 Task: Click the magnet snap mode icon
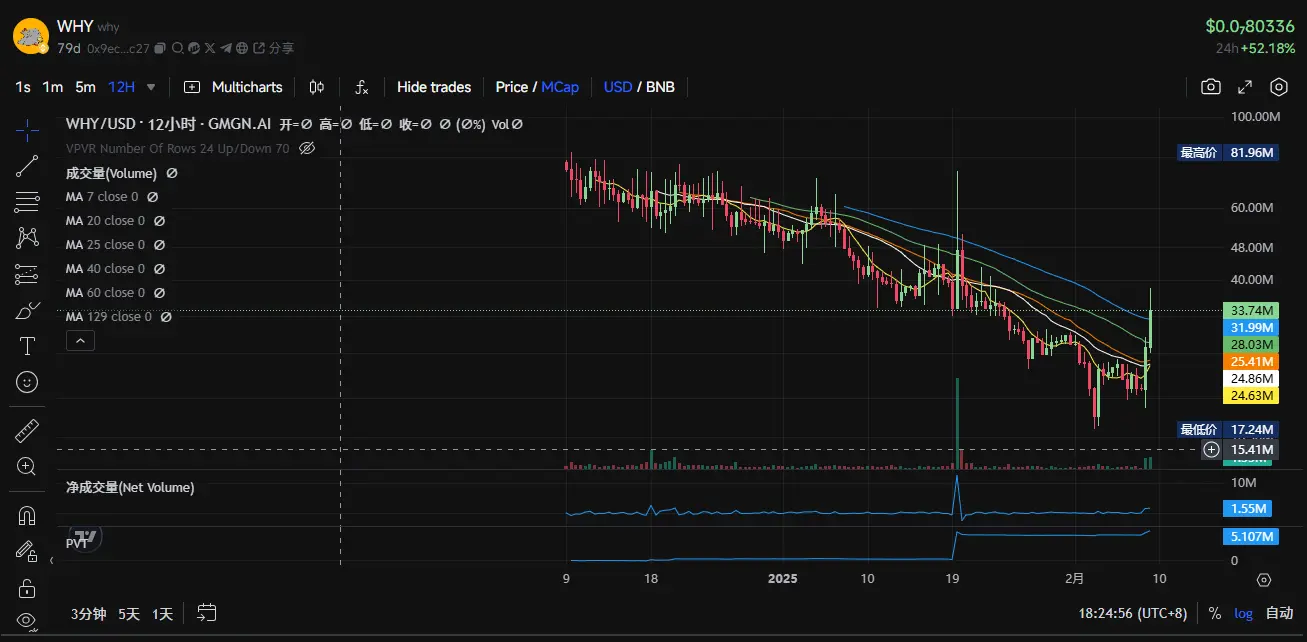click(x=27, y=516)
